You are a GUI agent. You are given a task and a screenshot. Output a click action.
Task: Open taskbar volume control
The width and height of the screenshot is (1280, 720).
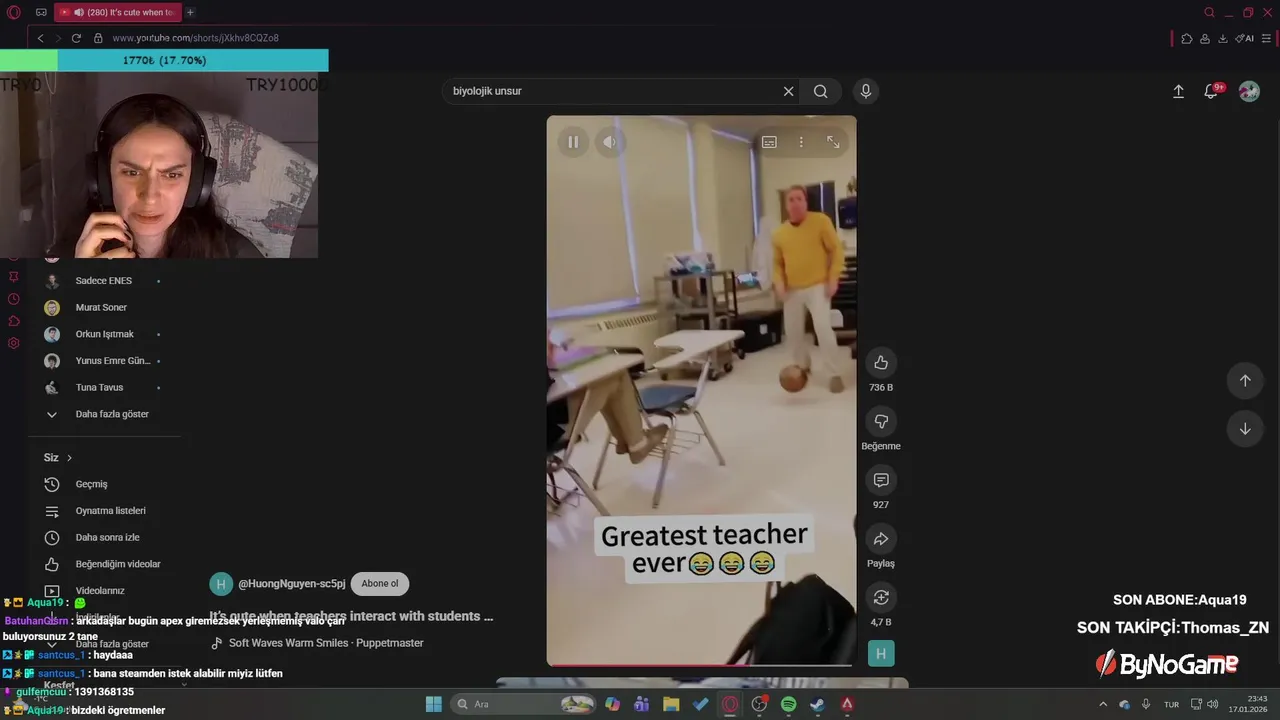(1212, 704)
